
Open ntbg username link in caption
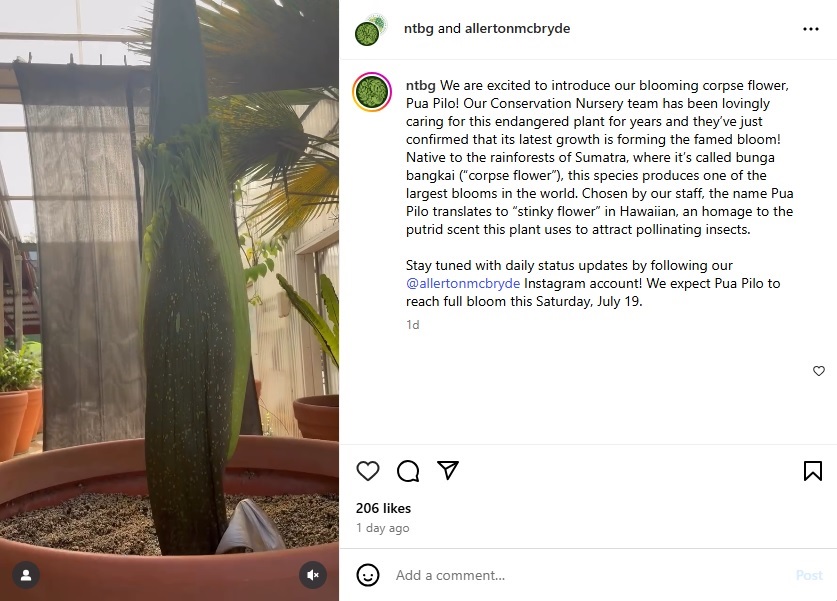pyautogui.click(x=421, y=85)
